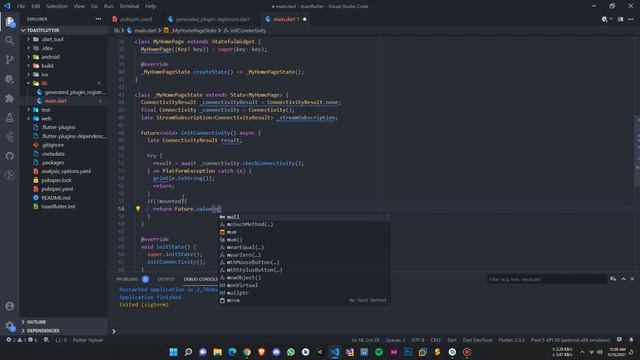
Task: Choose nullptr from the suggestion list
Action: point(304,293)
